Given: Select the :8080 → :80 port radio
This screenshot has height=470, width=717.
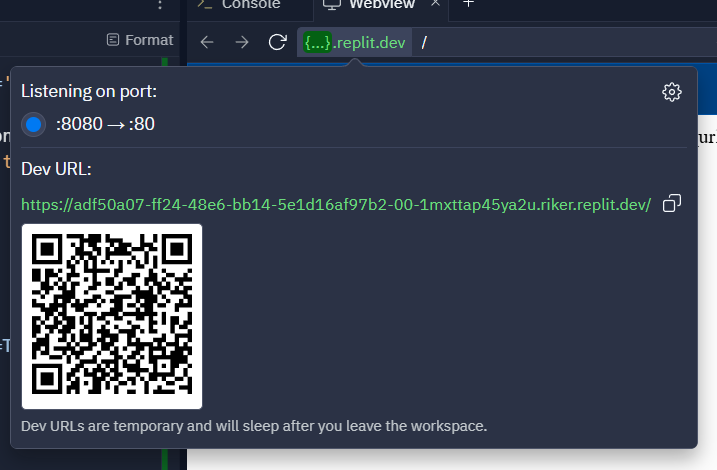Looking at the screenshot, I should [x=33, y=124].
